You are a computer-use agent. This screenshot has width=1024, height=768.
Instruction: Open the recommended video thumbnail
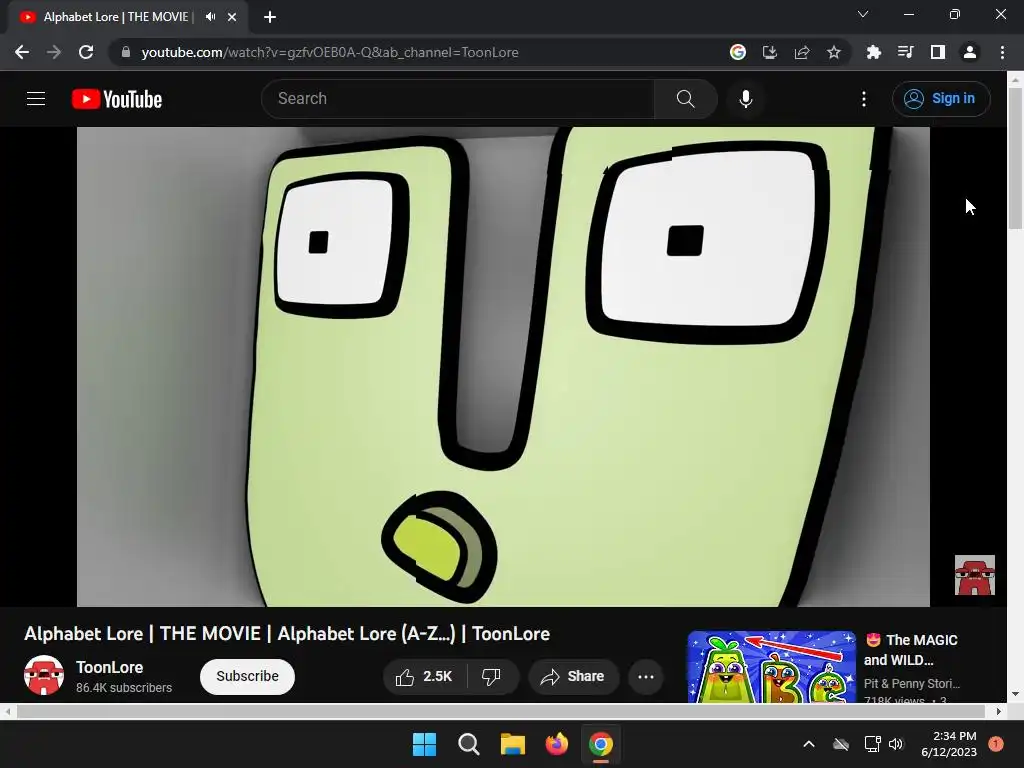click(x=771, y=667)
